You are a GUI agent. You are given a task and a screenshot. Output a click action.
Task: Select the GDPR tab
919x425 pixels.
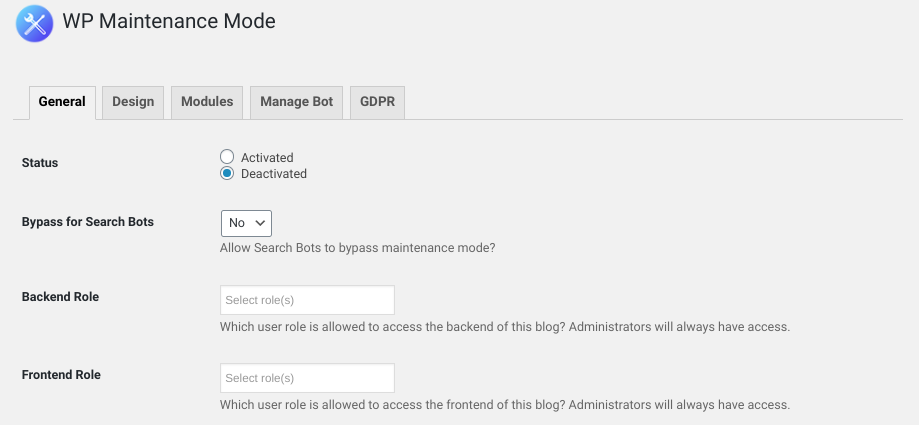click(x=377, y=102)
